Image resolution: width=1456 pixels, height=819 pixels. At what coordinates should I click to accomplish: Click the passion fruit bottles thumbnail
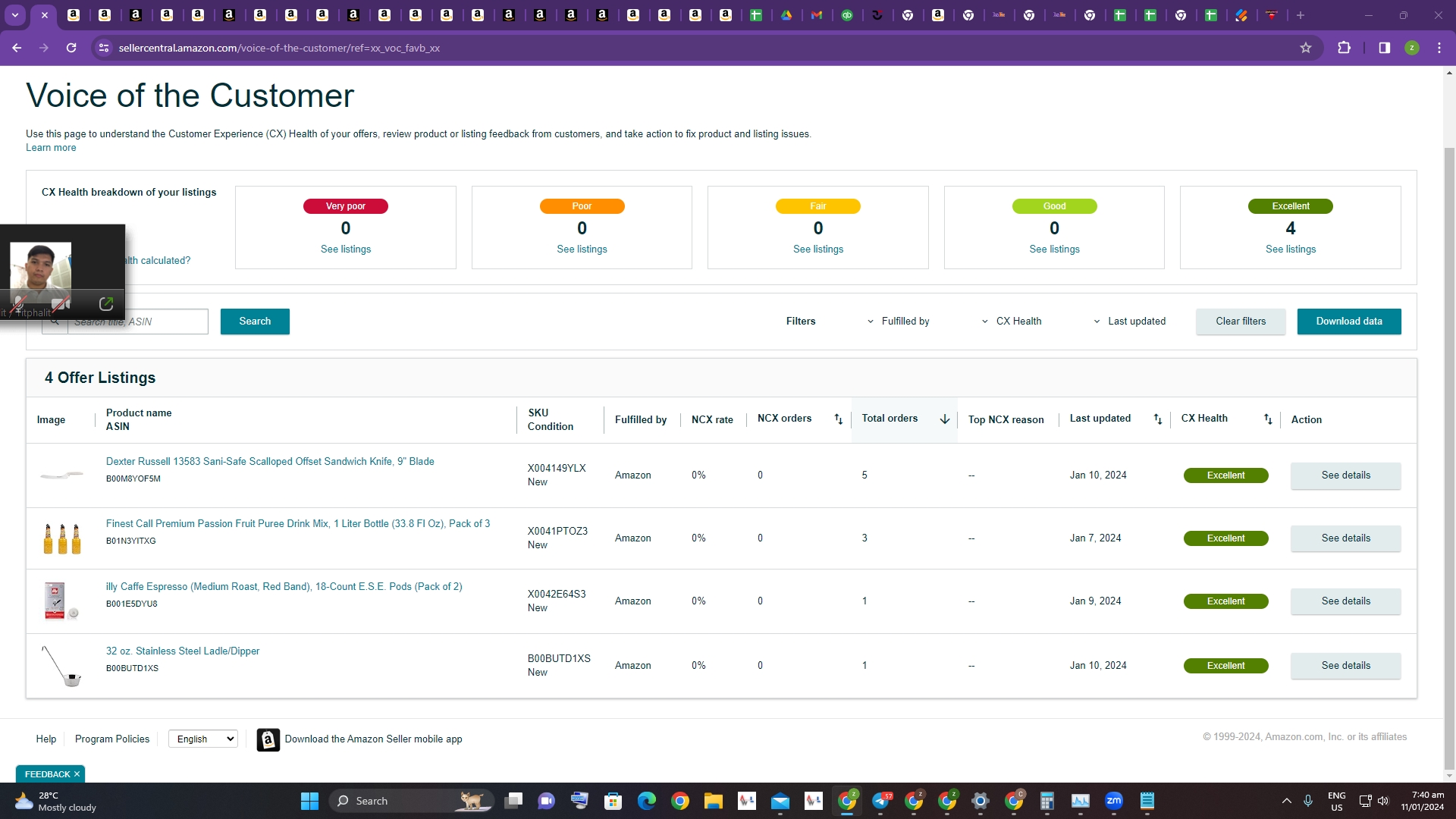(x=62, y=538)
